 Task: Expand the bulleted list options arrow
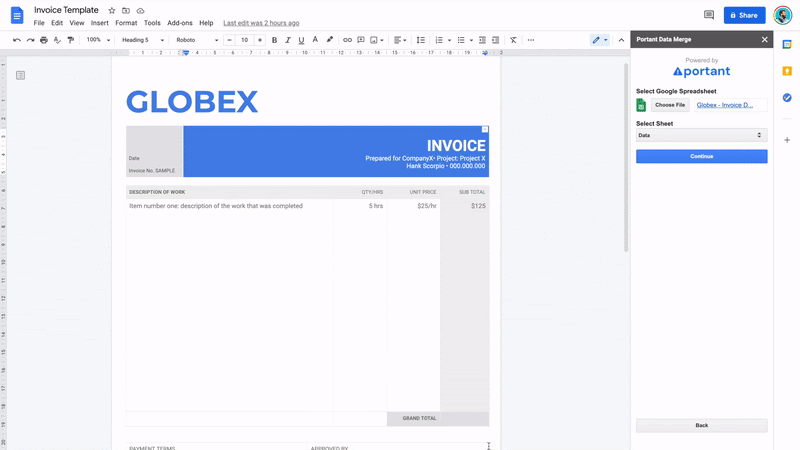(471, 40)
